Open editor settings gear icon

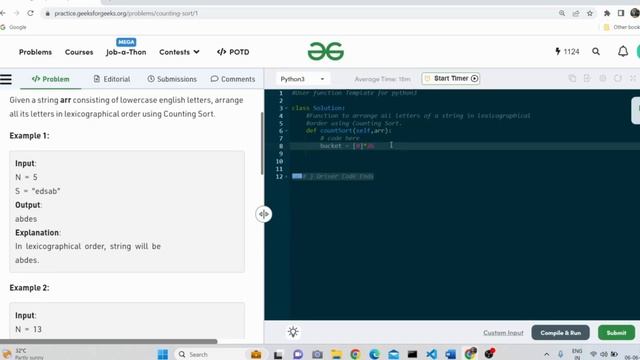click(x=602, y=78)
